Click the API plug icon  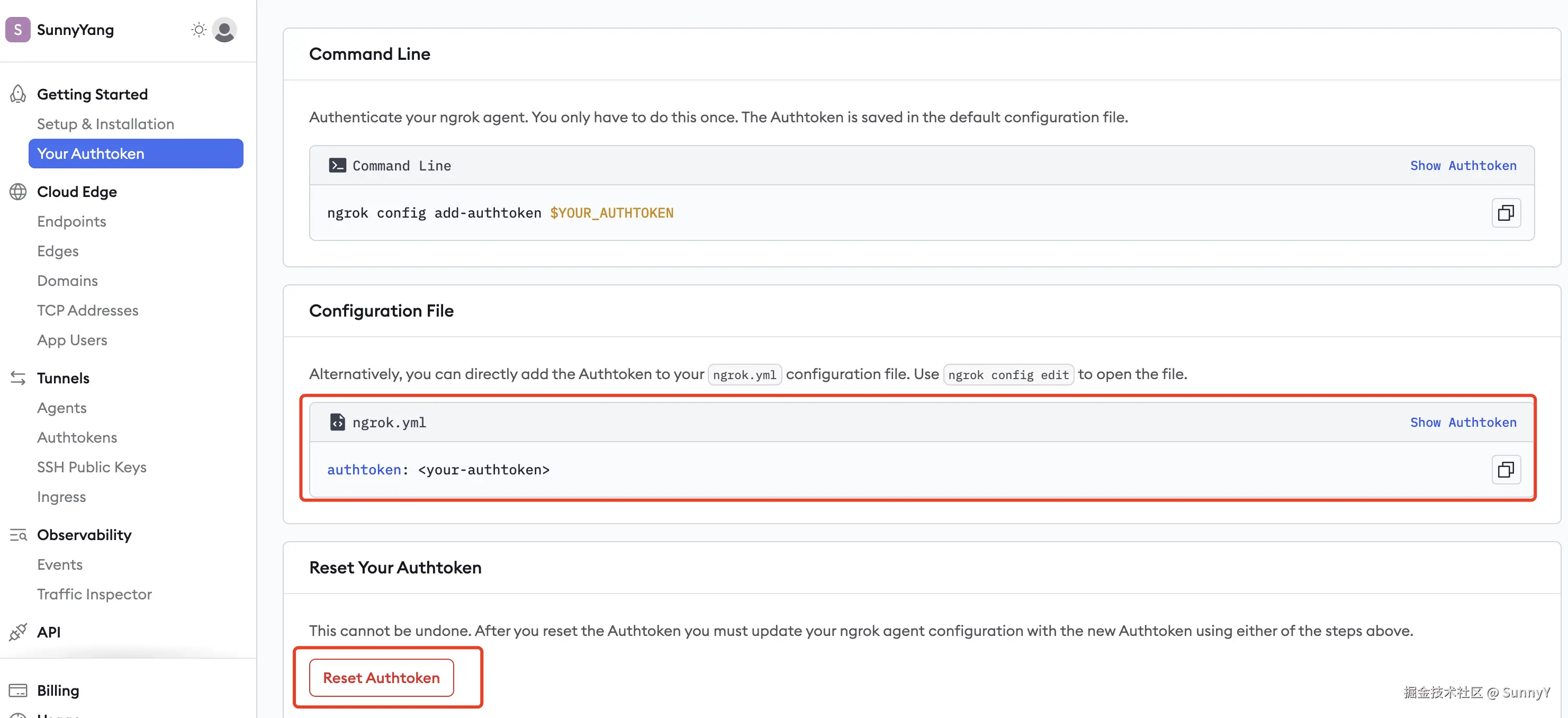pos(18,632)
